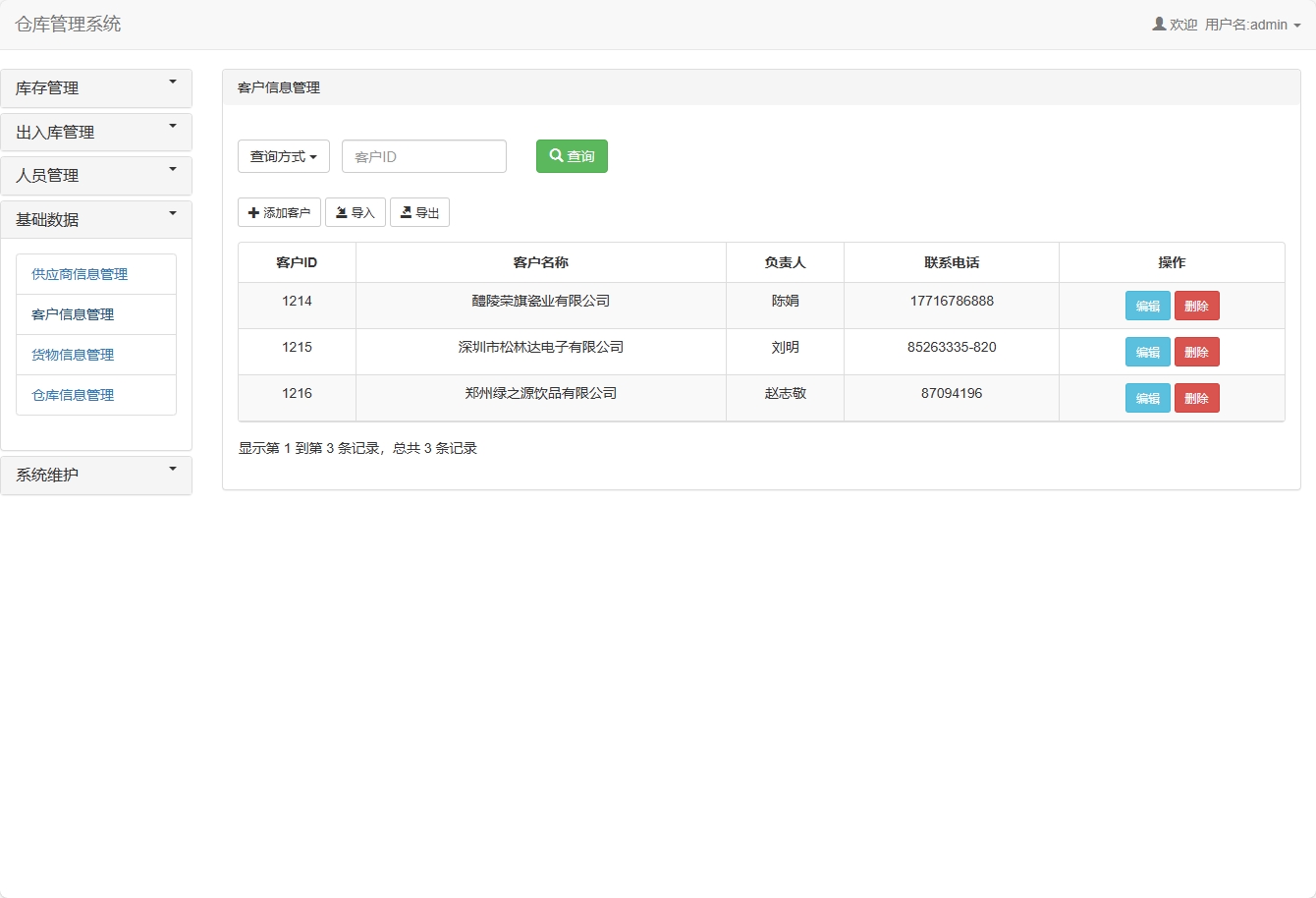This screenshot has height=898, width=1316.
Task: Click the 仓库管理系统 title
Action: point(67,24)
